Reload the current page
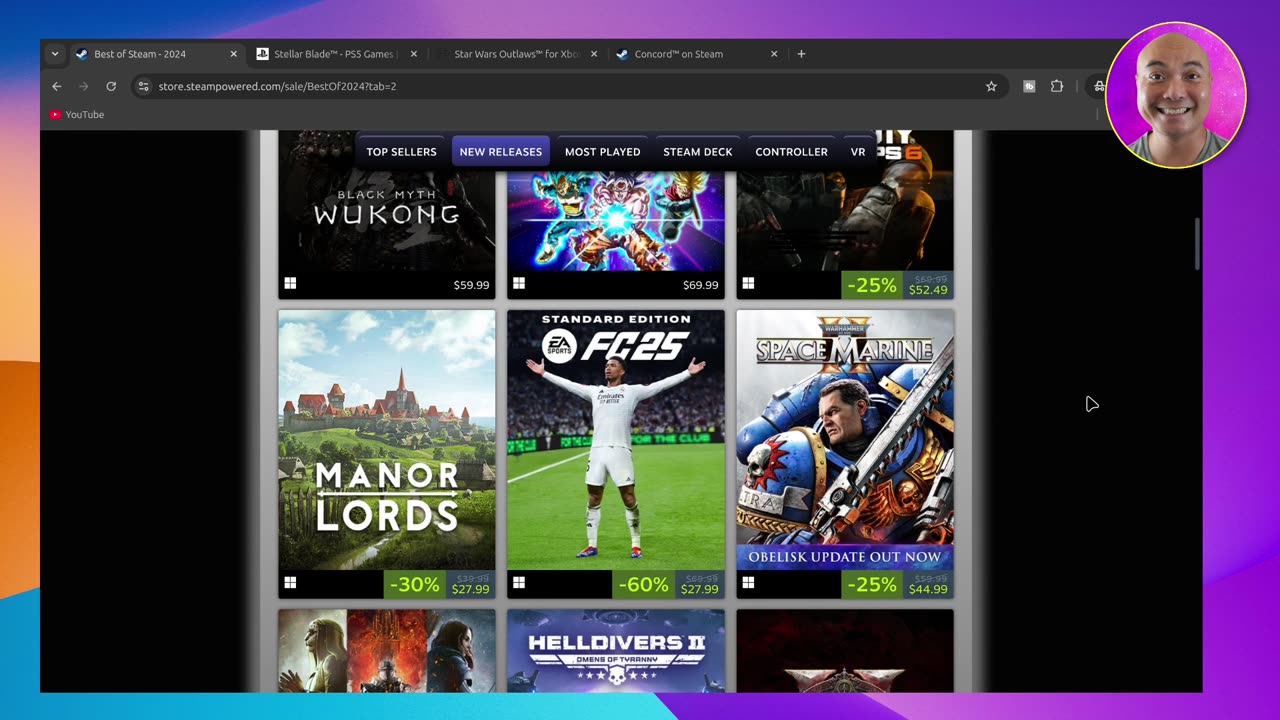 tap(111, 86)
